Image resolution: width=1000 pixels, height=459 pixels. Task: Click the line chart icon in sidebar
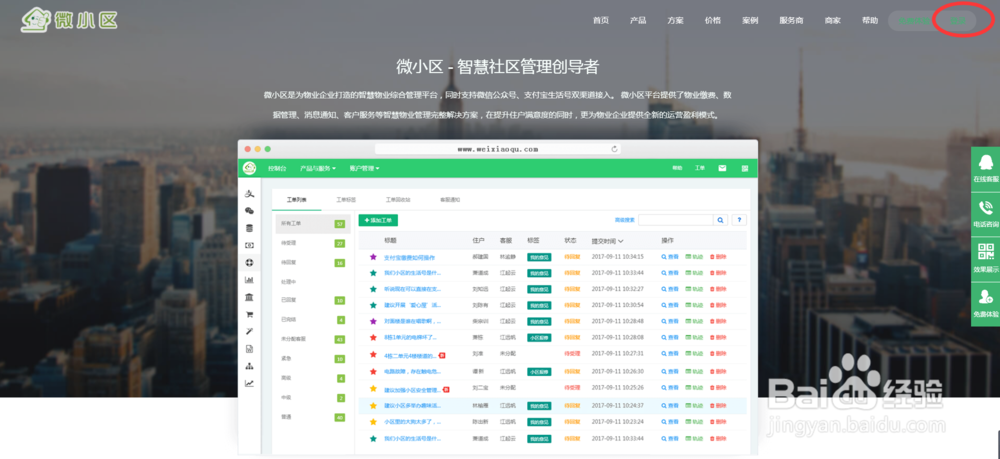pos(249,383)
